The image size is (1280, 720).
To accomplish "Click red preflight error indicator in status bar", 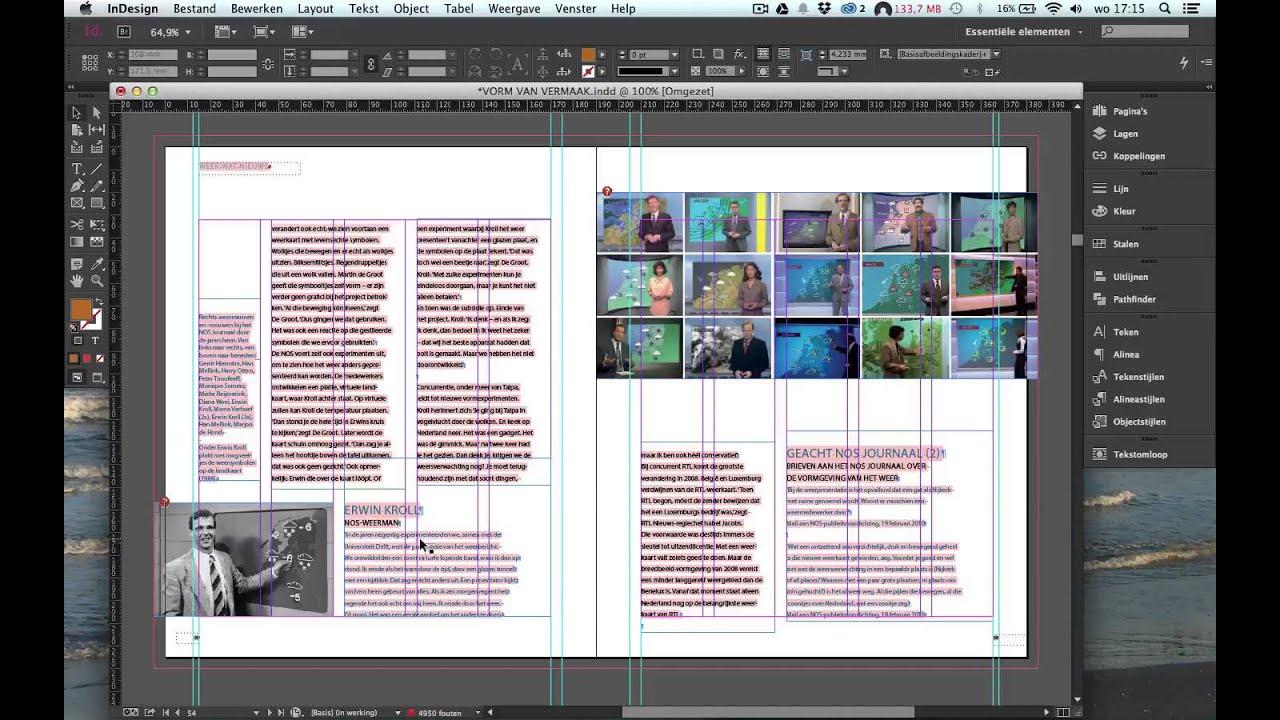I will (x=411, y=712).
